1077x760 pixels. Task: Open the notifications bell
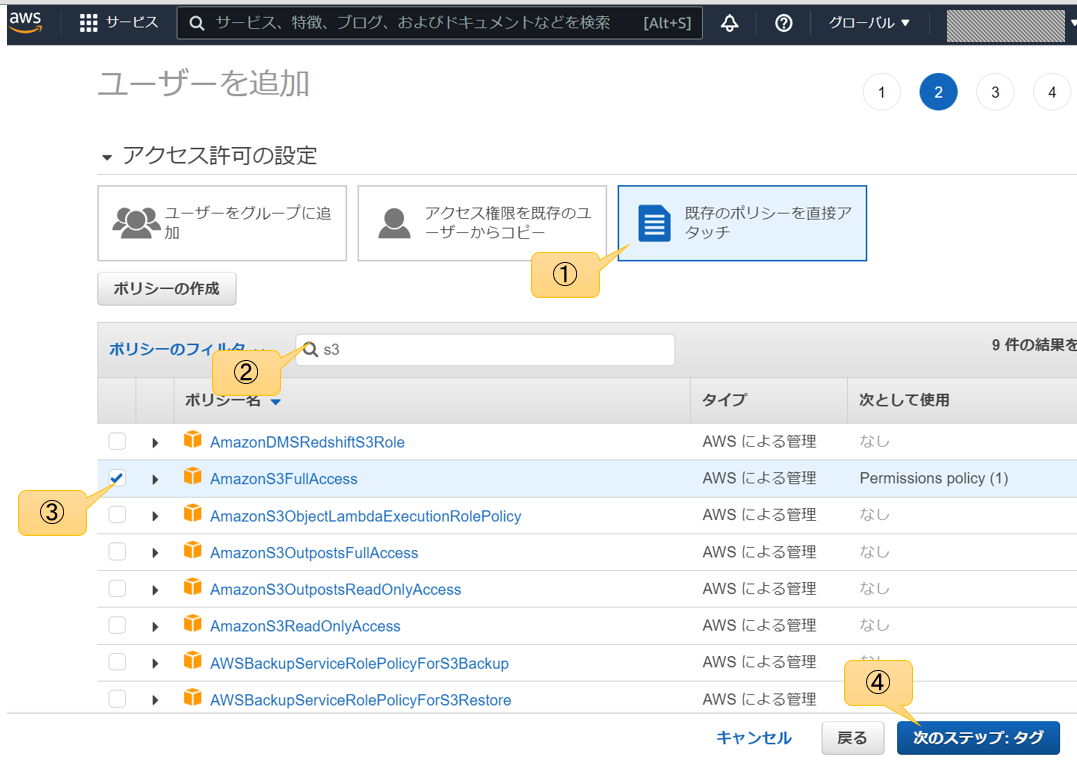click(x=729, y=23)
